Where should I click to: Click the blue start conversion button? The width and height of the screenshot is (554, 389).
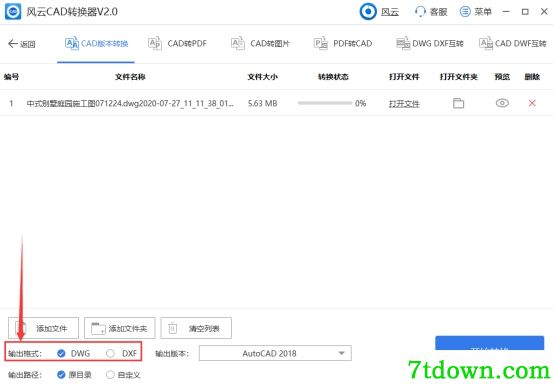pyautogui.click(x=489, y=343)
